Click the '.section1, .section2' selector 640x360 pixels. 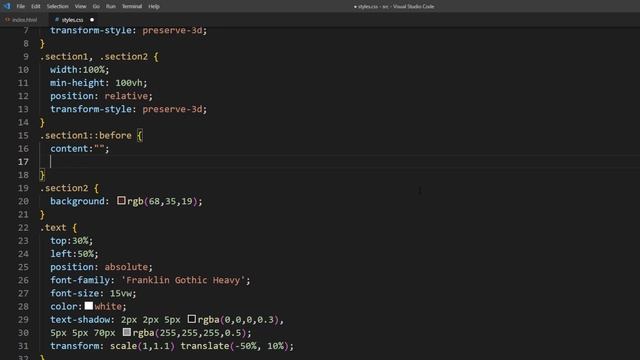(94, 57)
